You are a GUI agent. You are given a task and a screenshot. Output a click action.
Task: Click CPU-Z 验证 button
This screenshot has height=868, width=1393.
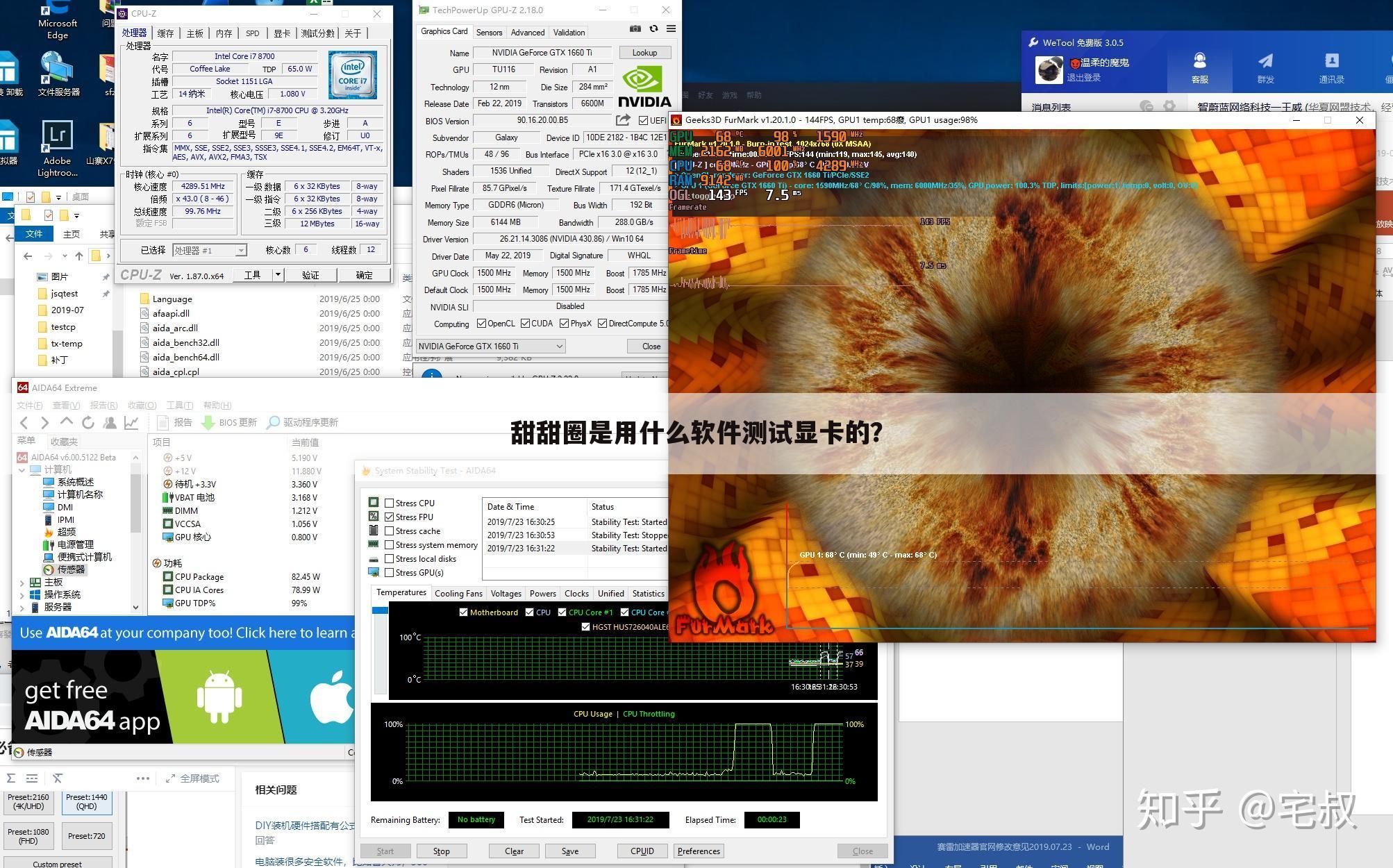coord(310,275)
